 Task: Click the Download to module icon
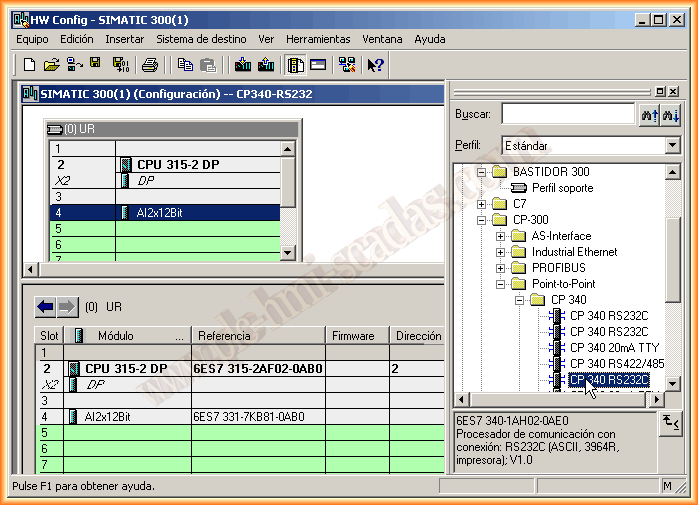click(242, 65)
